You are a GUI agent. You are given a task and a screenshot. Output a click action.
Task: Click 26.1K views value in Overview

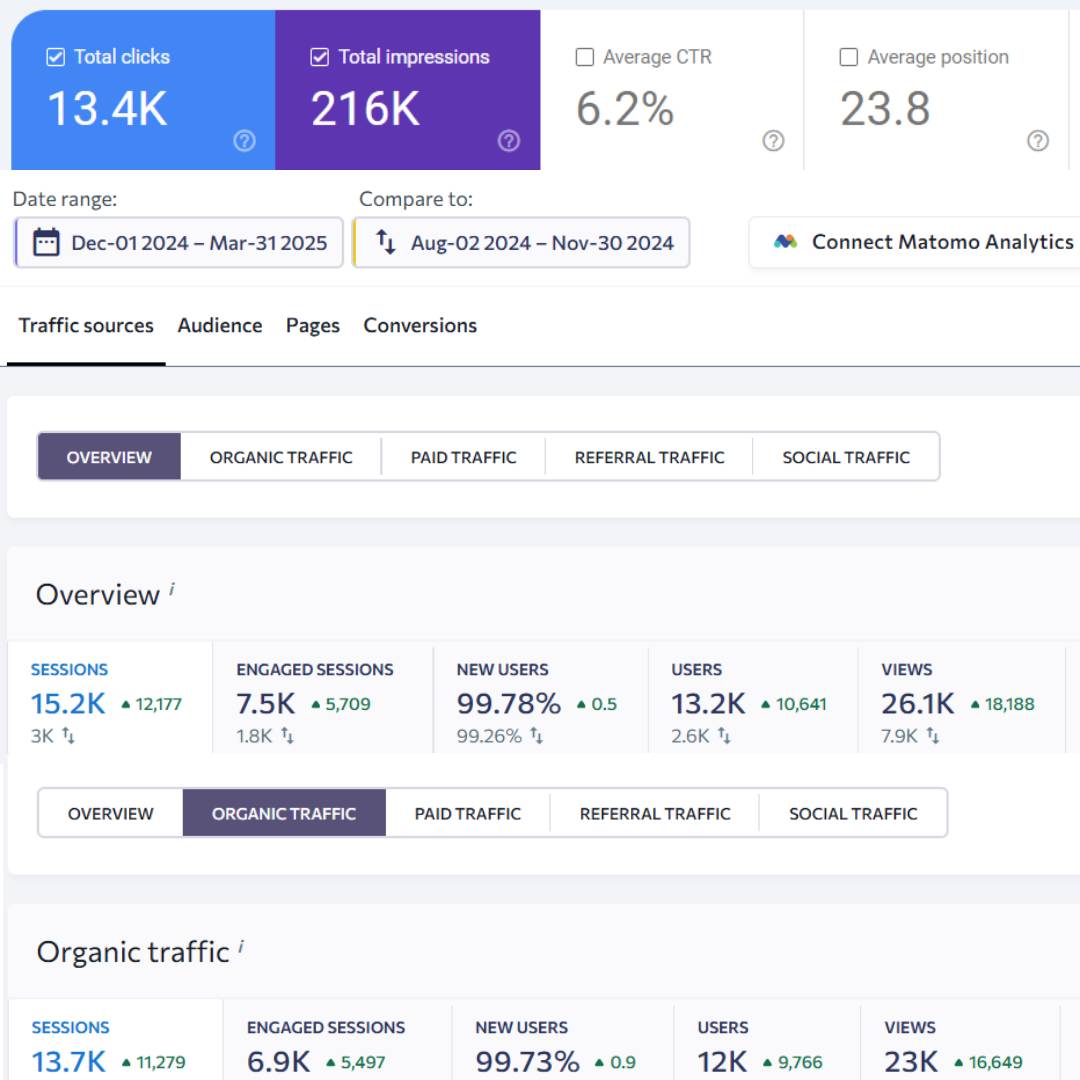[918, 703]
